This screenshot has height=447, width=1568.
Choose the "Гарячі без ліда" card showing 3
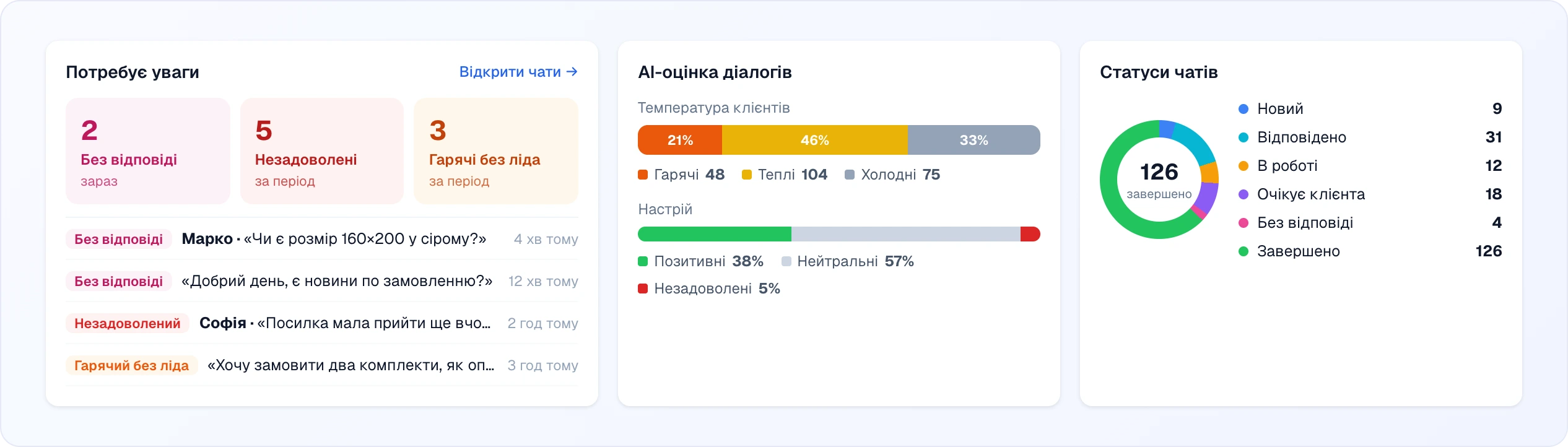click(x=496, y=151)
